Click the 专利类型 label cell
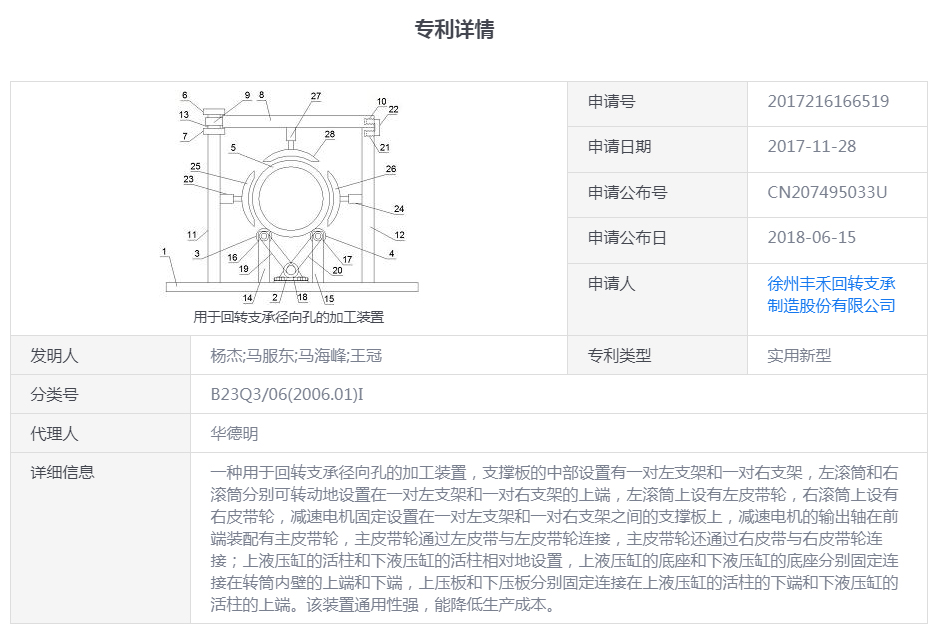The image size is (937, 633). point(619,355)
